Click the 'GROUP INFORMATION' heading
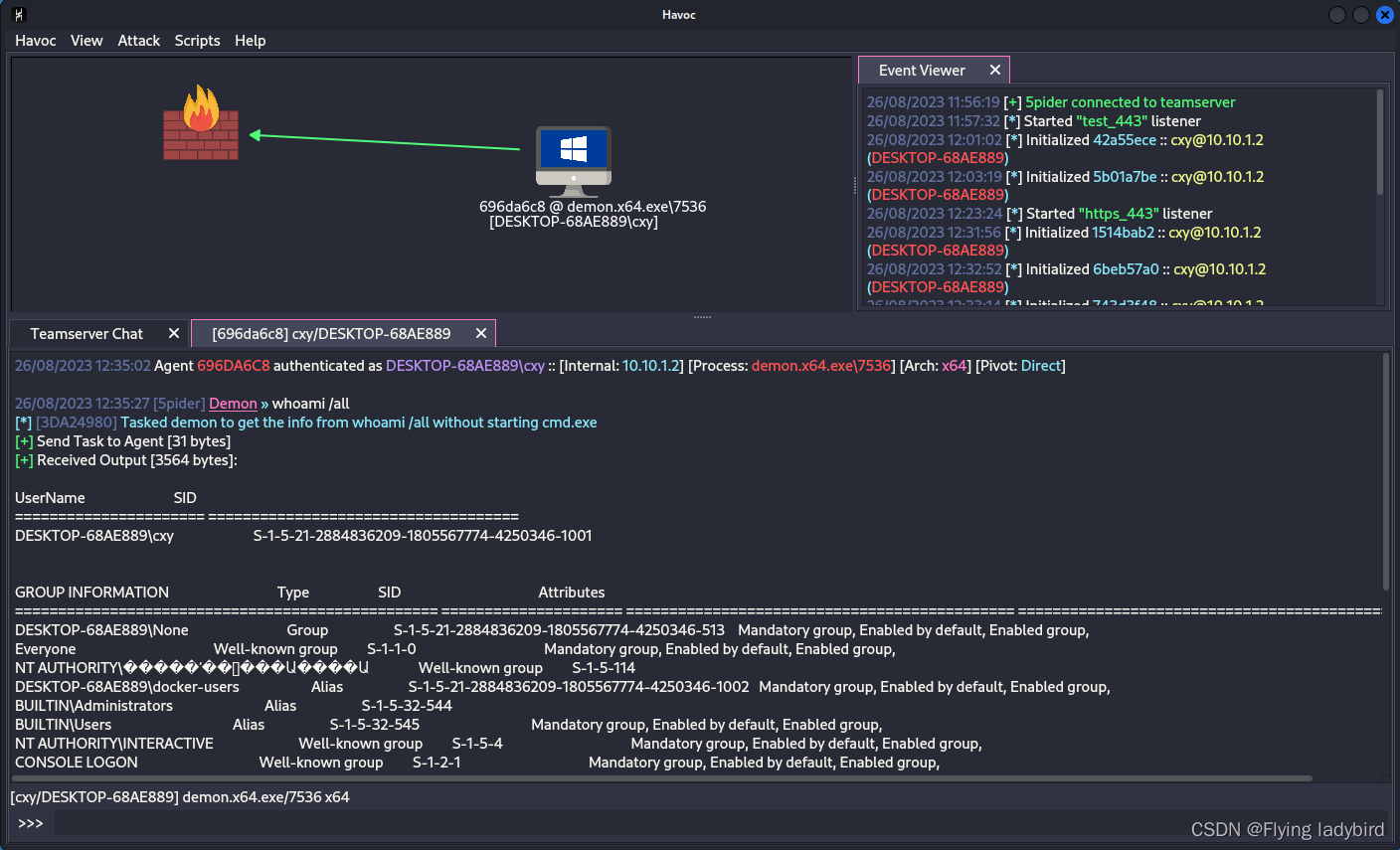1400x850 pixels. click(x=91, y=593)
